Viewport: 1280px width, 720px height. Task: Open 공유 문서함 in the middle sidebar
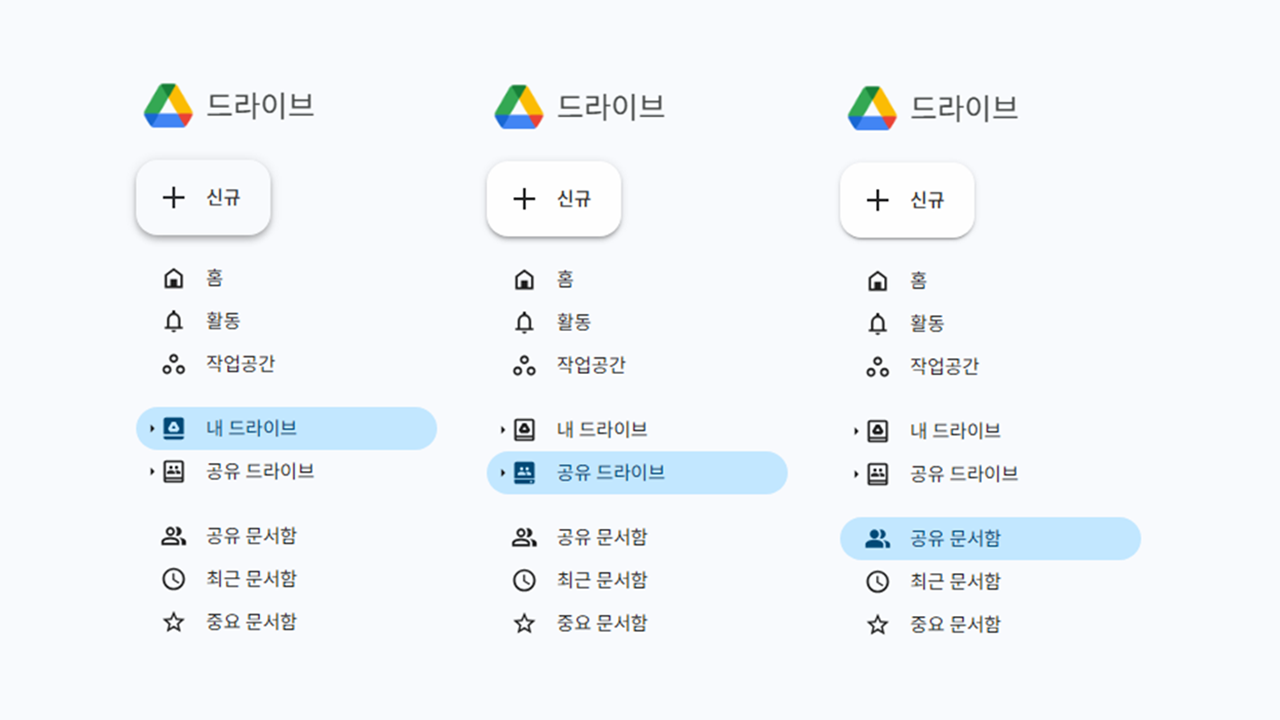(601, 537)
